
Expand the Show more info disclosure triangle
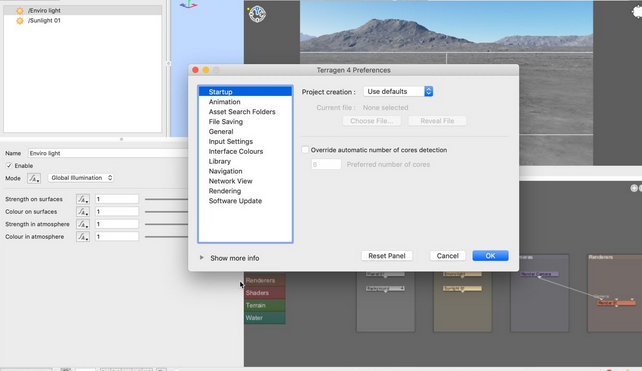tap(201, 258)
